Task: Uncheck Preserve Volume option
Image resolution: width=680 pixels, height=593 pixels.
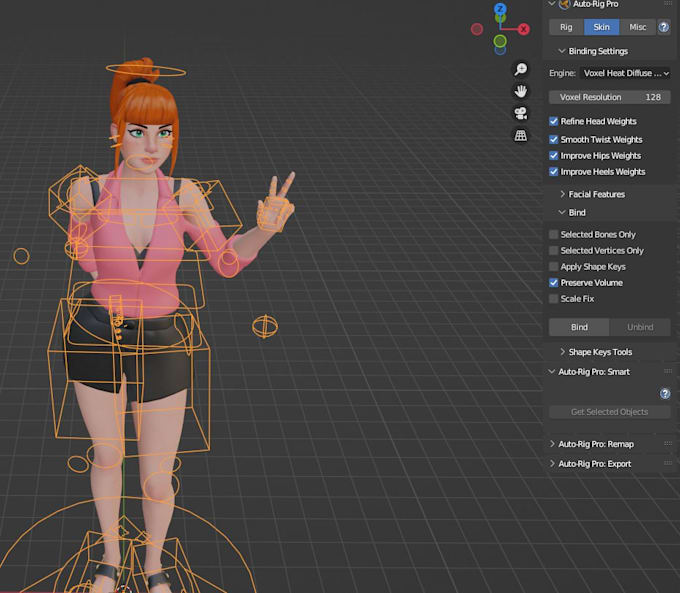Action: pos(553,283)
